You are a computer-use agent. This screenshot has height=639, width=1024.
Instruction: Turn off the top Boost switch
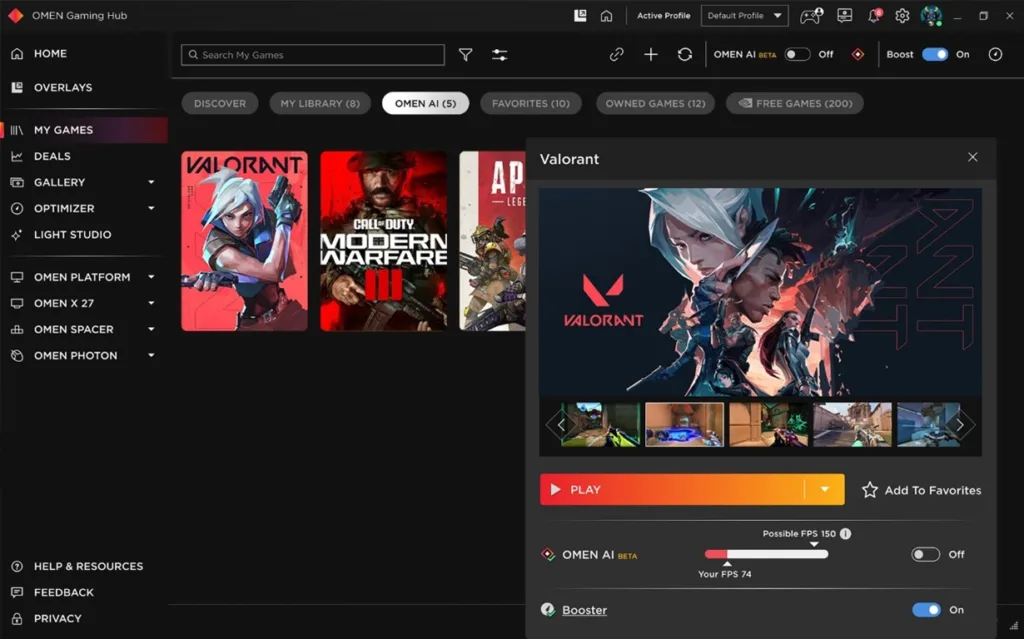pos(935,55)
